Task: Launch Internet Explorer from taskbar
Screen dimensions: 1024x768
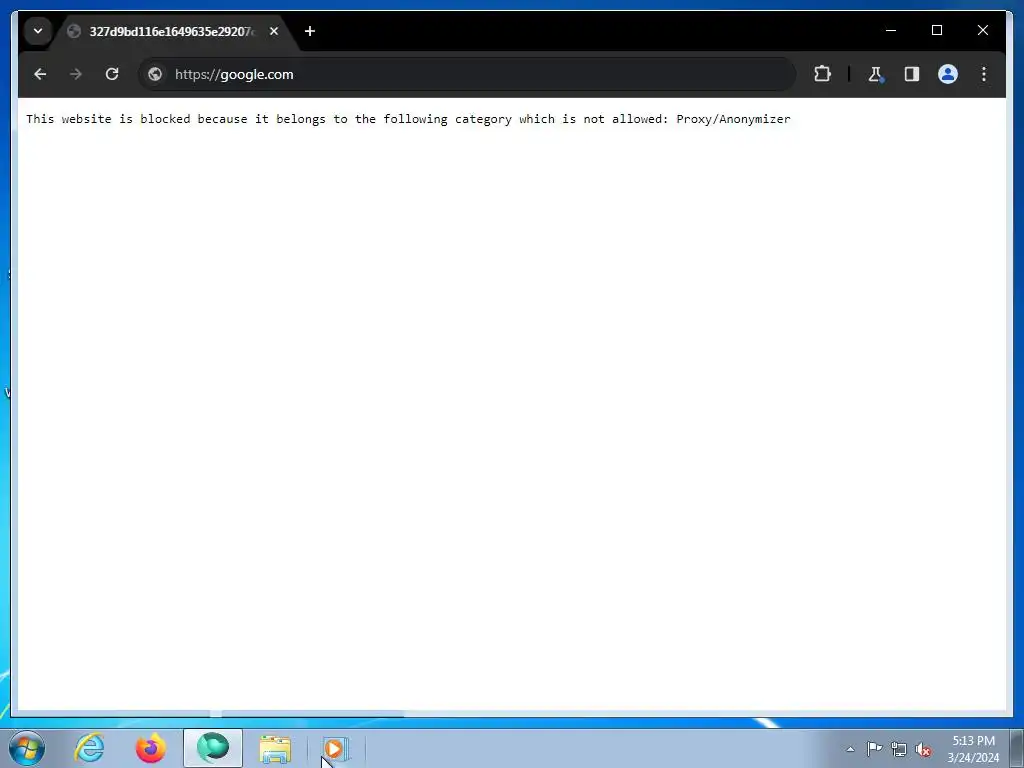Action: click(x=89, y=748)
